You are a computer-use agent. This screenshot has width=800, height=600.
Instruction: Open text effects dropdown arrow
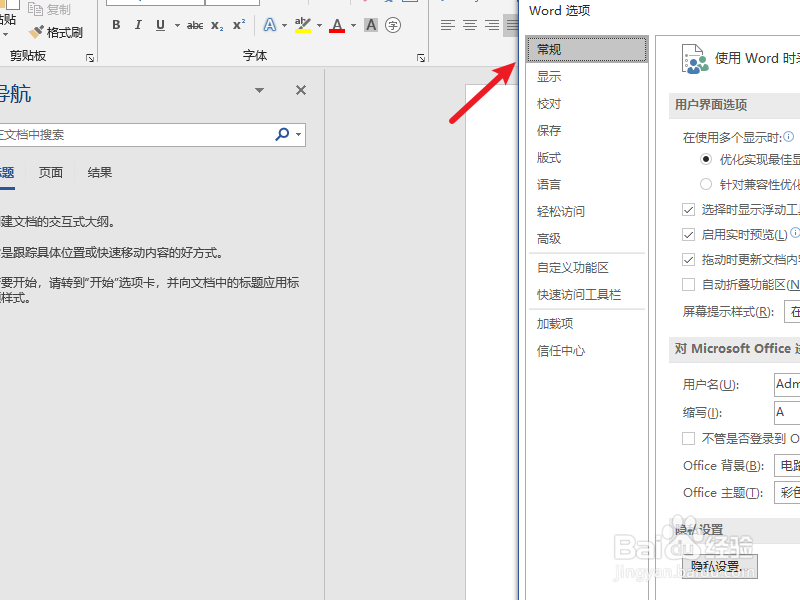click(x=284, y=25)
